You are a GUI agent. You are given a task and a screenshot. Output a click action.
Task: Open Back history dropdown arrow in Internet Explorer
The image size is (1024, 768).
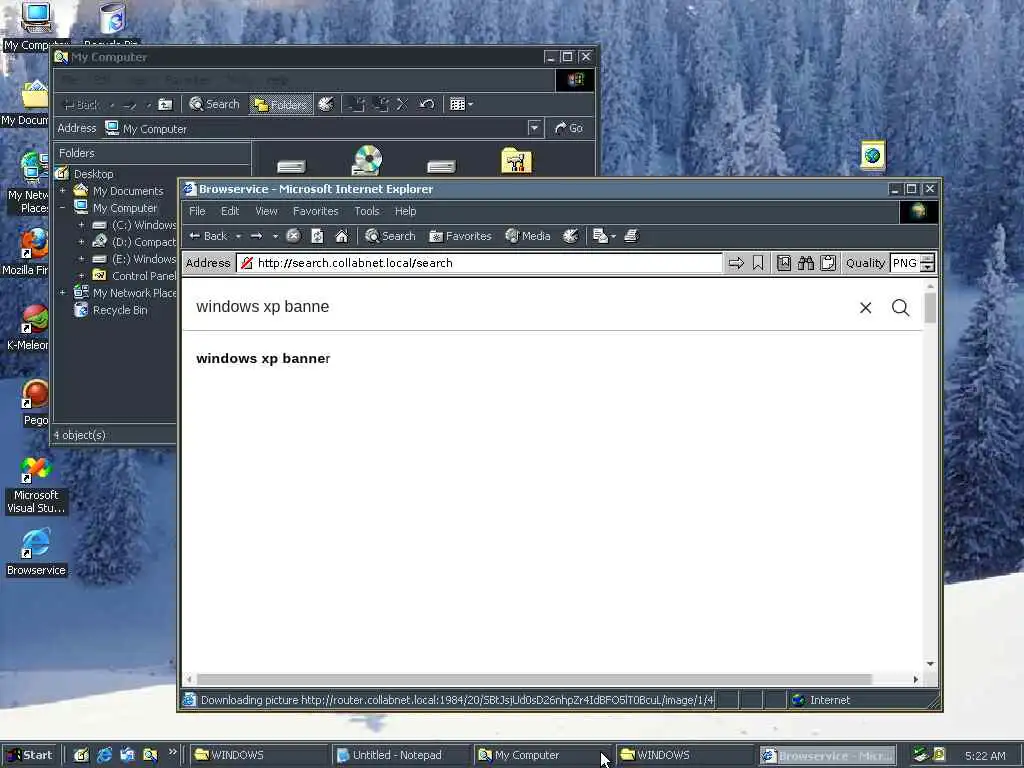pyautogui.click(x=238, y=236)
